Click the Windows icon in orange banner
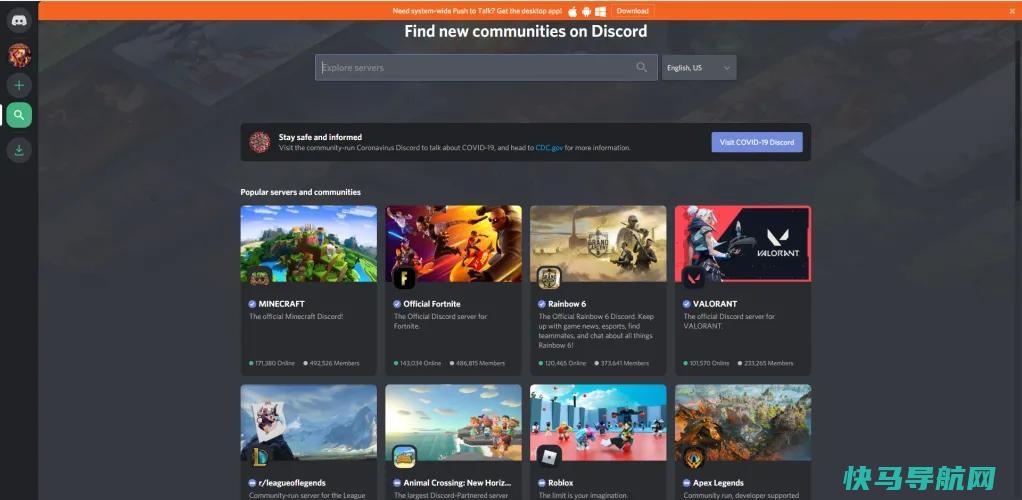 pyautogui.click(x=600, y=11)
